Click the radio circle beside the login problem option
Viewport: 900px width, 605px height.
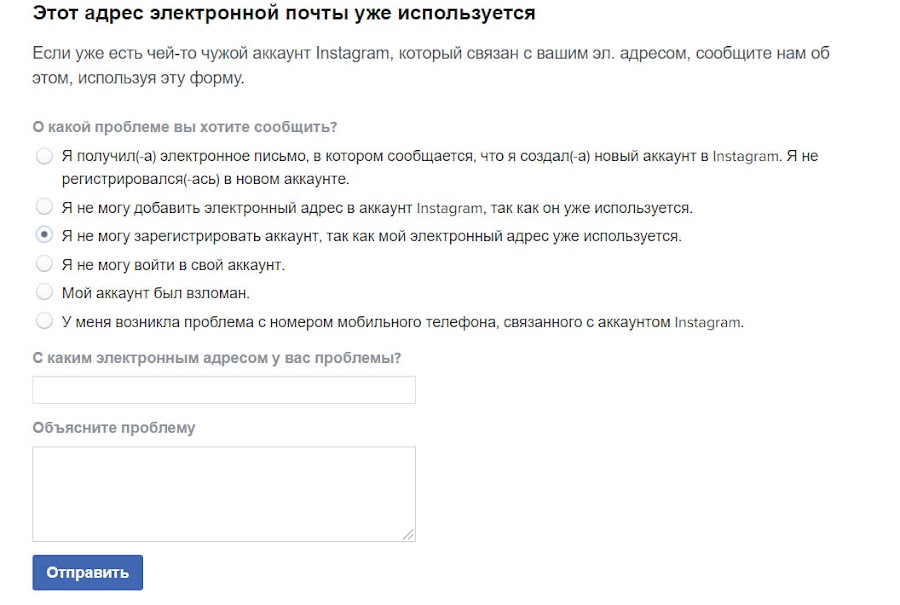(x=44, y=262)
